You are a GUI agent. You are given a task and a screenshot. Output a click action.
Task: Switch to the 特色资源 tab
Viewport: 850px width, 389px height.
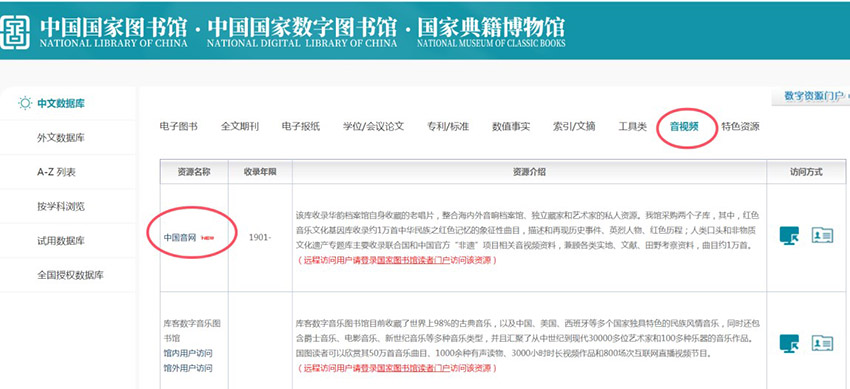point(740,126)
